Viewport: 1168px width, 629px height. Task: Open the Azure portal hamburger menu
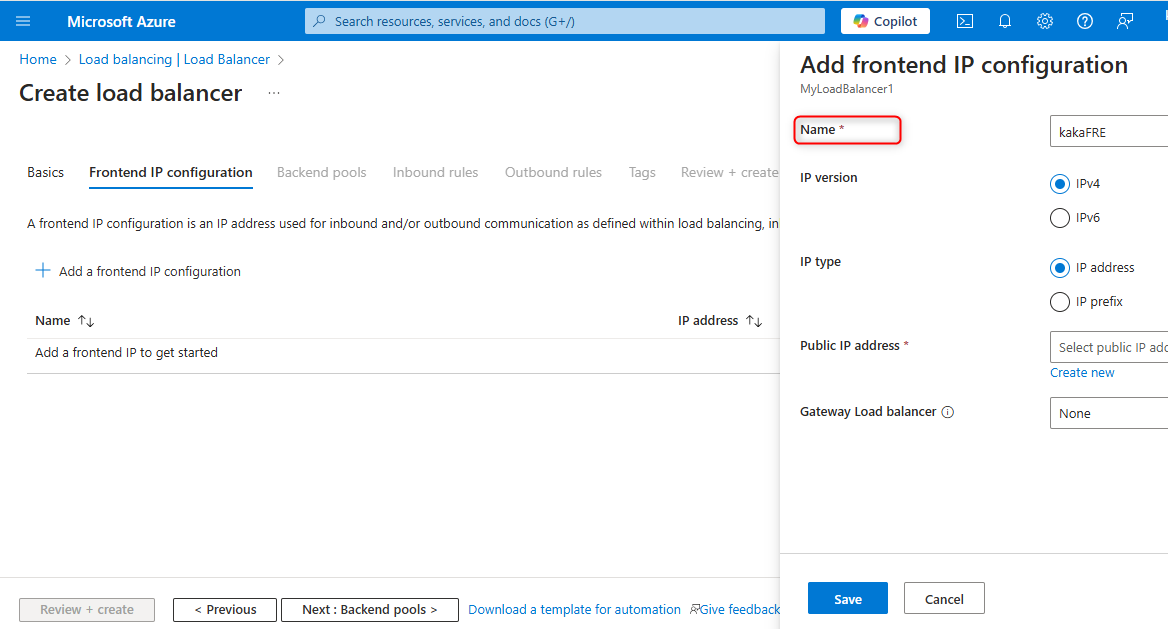(23, 21)
